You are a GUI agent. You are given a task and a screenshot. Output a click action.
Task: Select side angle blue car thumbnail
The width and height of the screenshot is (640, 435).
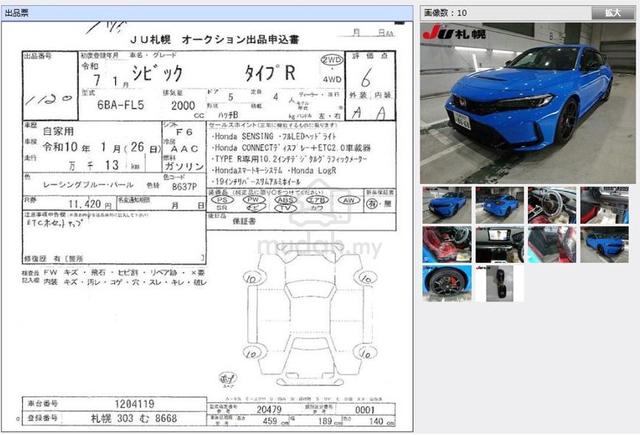pos(604,244)
